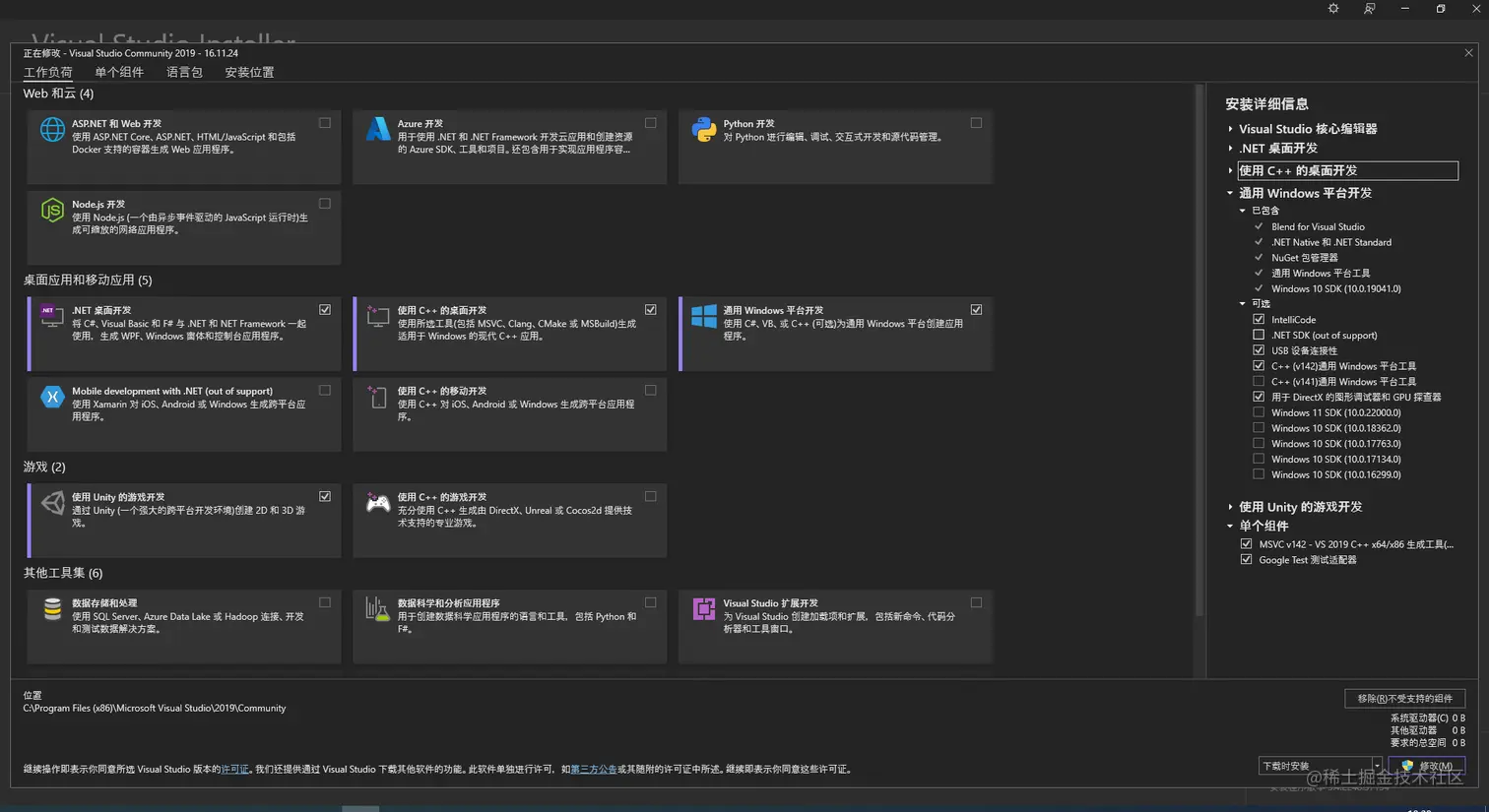Expand 使用 C++ 的桌面开发 details

point(1230,170)
